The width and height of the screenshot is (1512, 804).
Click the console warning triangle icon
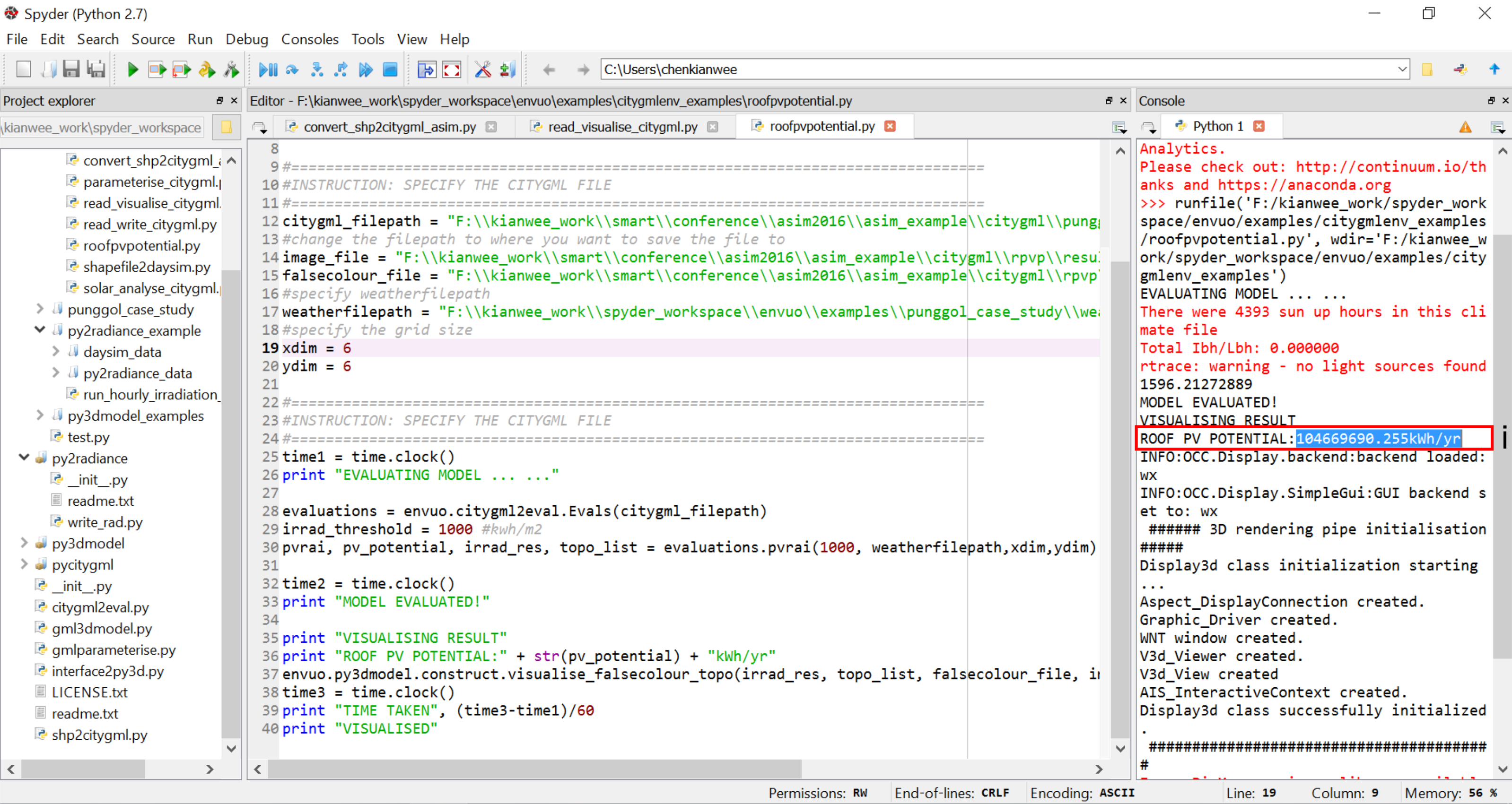pos(1465,127)
